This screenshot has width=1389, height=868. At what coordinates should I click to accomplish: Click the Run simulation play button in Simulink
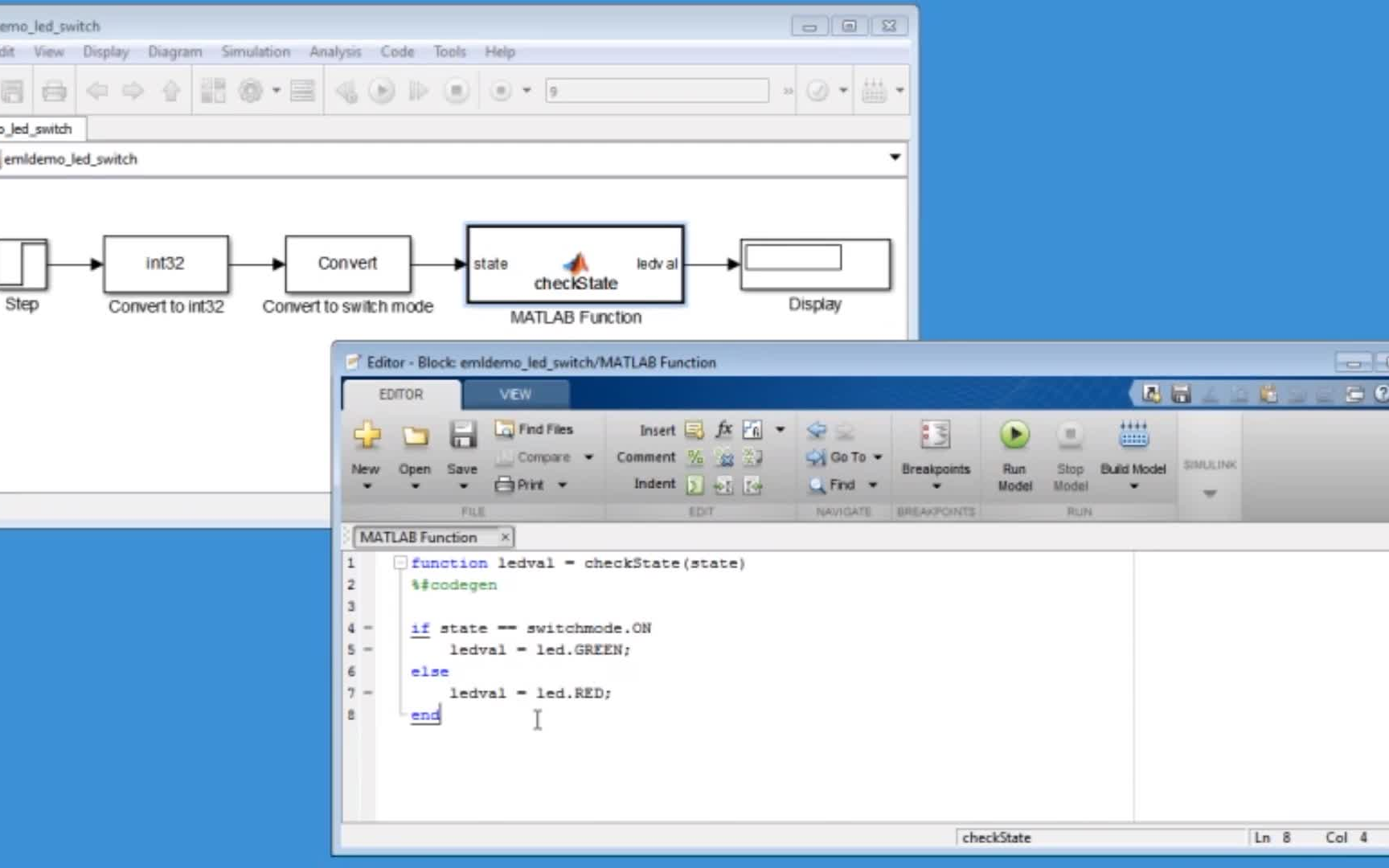click(x=382, y=91)
